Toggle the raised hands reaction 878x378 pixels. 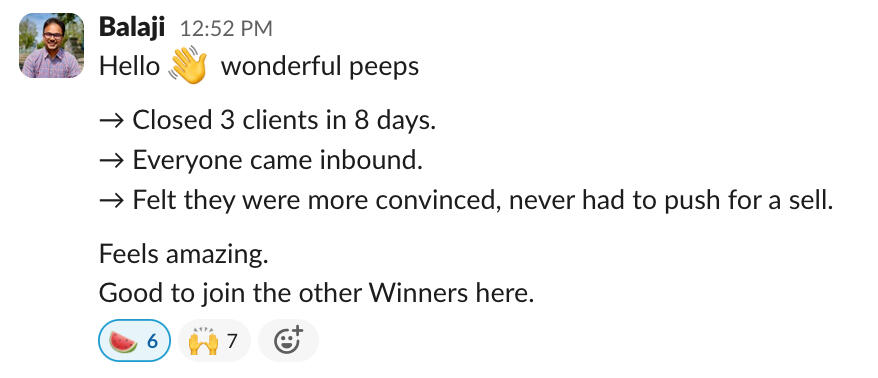(x=214, y=340)
